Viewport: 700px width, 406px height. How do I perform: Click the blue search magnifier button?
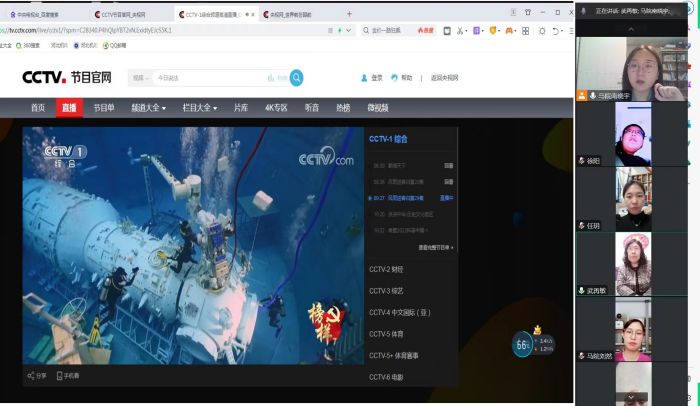(x=296, y=78)
